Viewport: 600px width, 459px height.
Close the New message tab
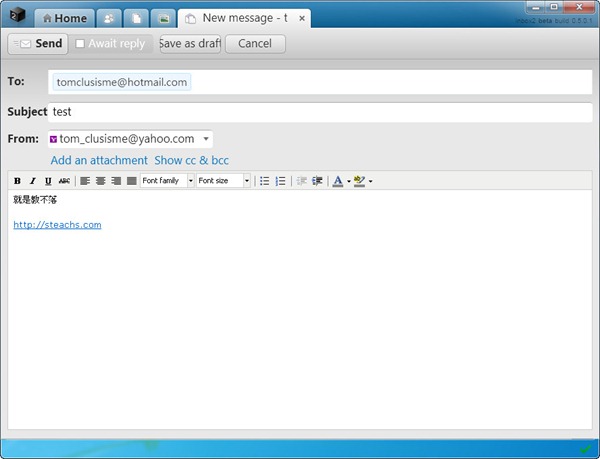[x=302, y=18]
